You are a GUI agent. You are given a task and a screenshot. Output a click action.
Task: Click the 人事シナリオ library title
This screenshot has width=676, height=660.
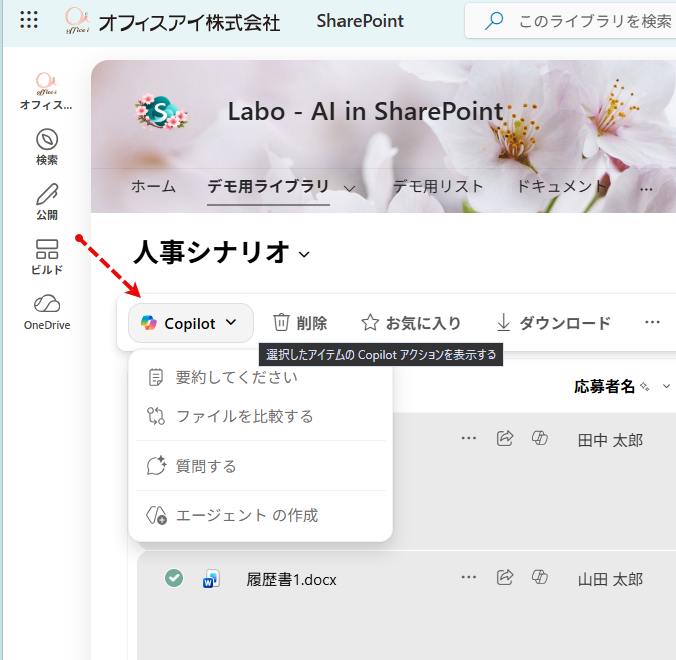(211, 252)
